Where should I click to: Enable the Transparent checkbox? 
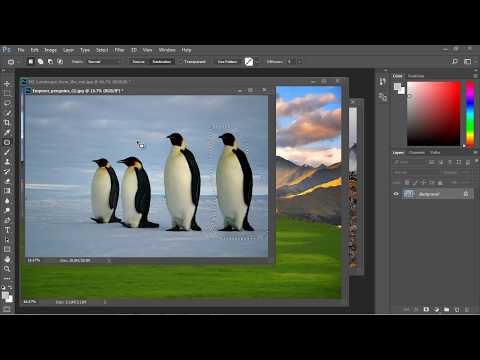tap(181, 62)
